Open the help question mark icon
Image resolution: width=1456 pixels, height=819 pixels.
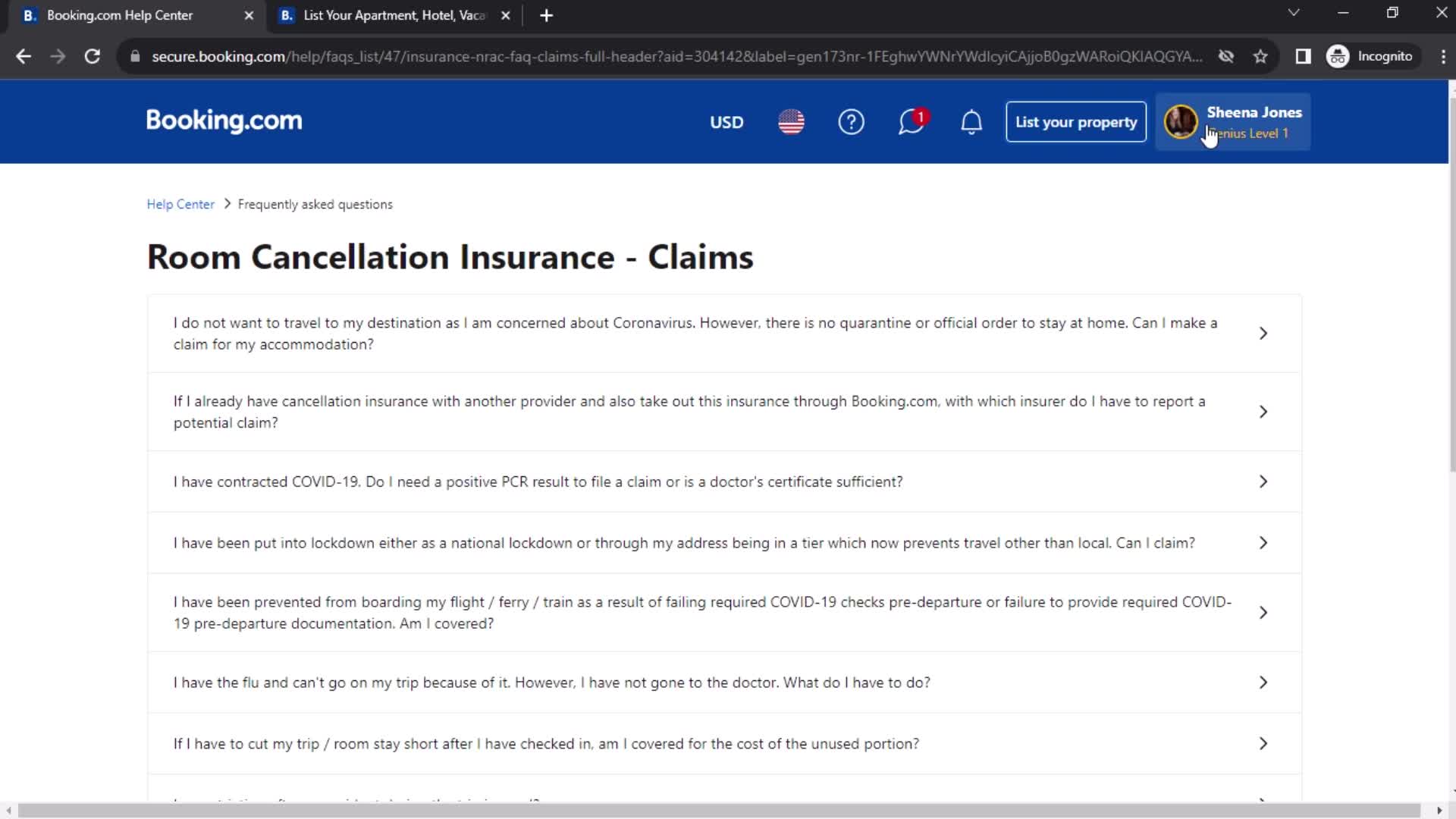[x=851, y=122]
